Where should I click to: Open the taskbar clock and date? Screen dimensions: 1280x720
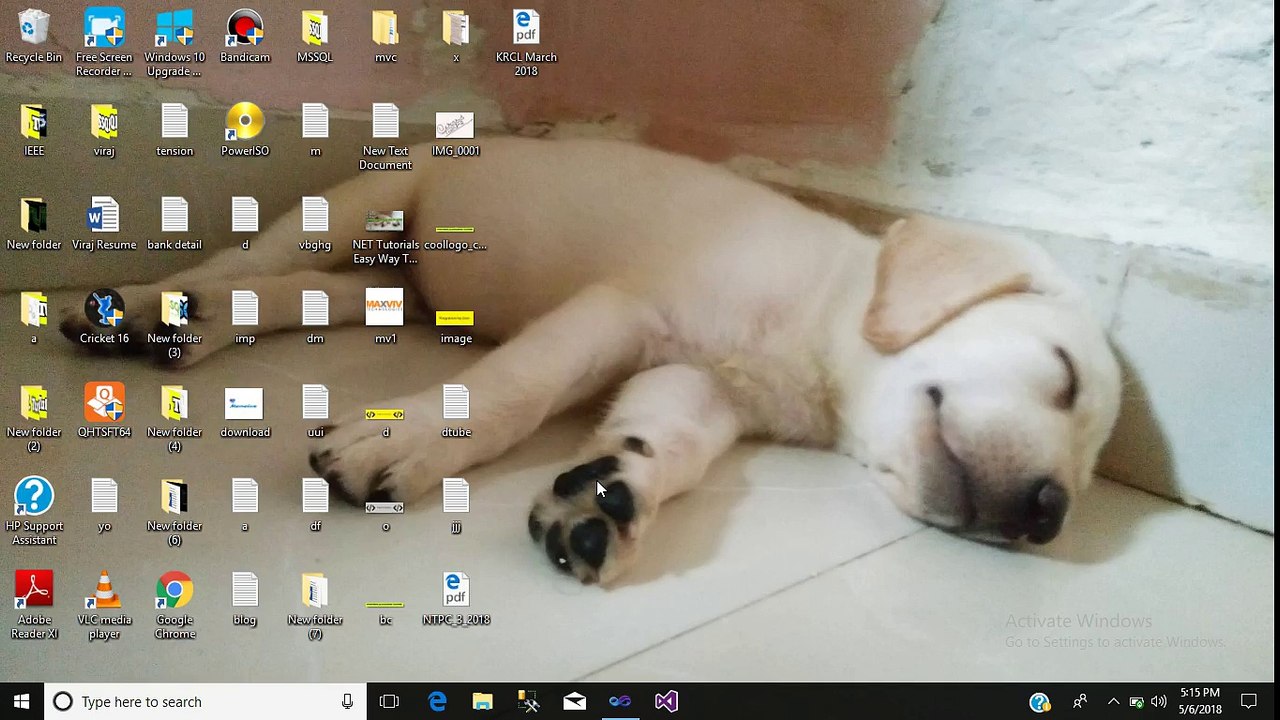[1200, 702]
